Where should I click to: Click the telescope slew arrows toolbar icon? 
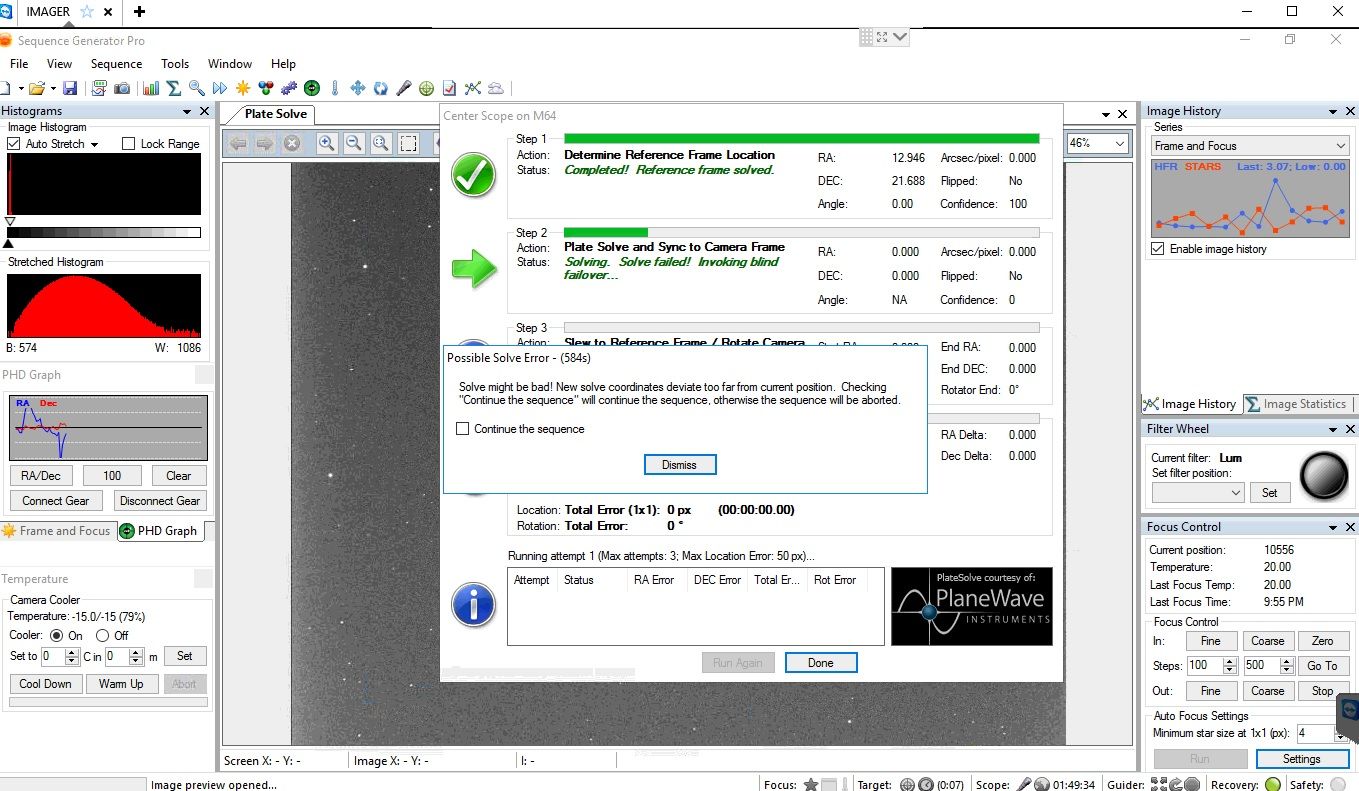coord(356,88)
